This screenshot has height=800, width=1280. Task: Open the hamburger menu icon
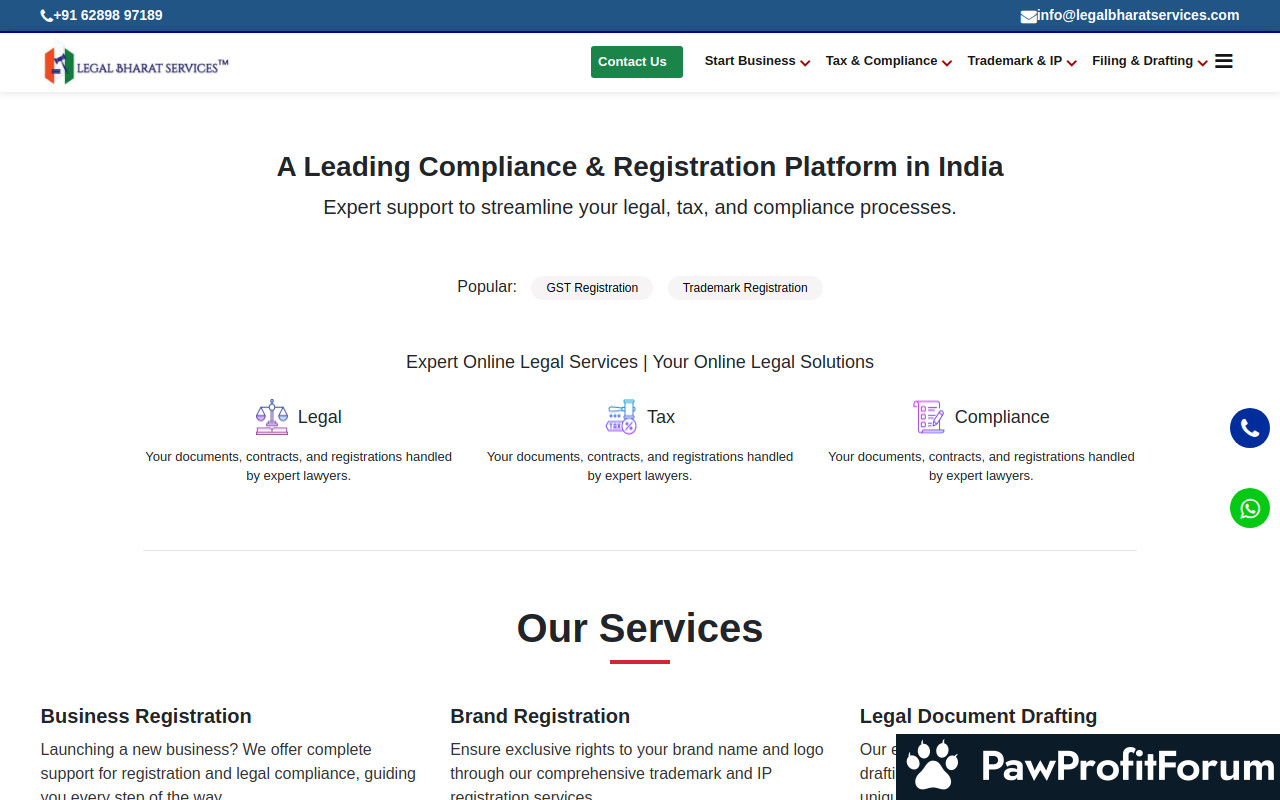click(x=1223, y=61)
